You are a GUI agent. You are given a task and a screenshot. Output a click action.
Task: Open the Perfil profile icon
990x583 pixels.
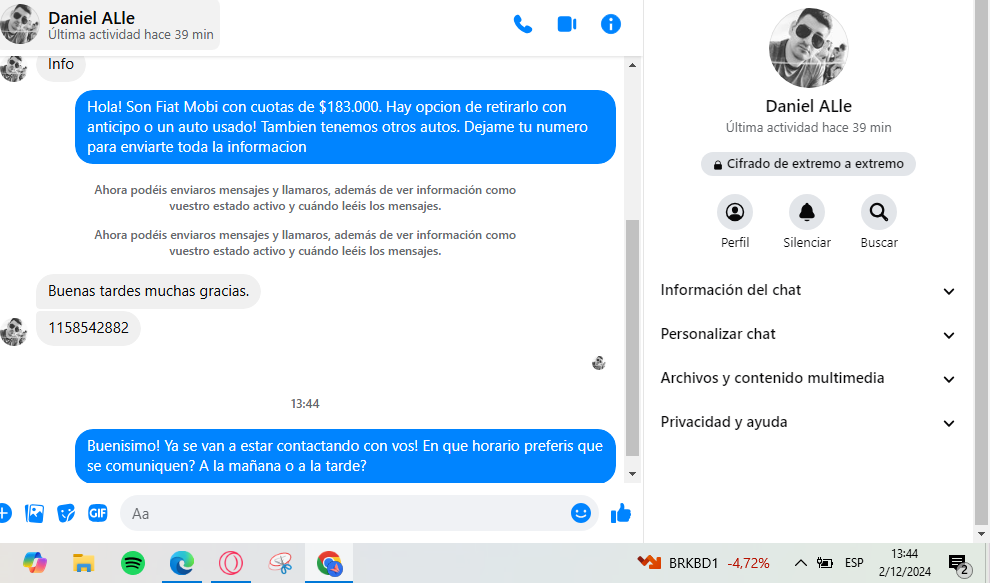[x=735, y=212]
